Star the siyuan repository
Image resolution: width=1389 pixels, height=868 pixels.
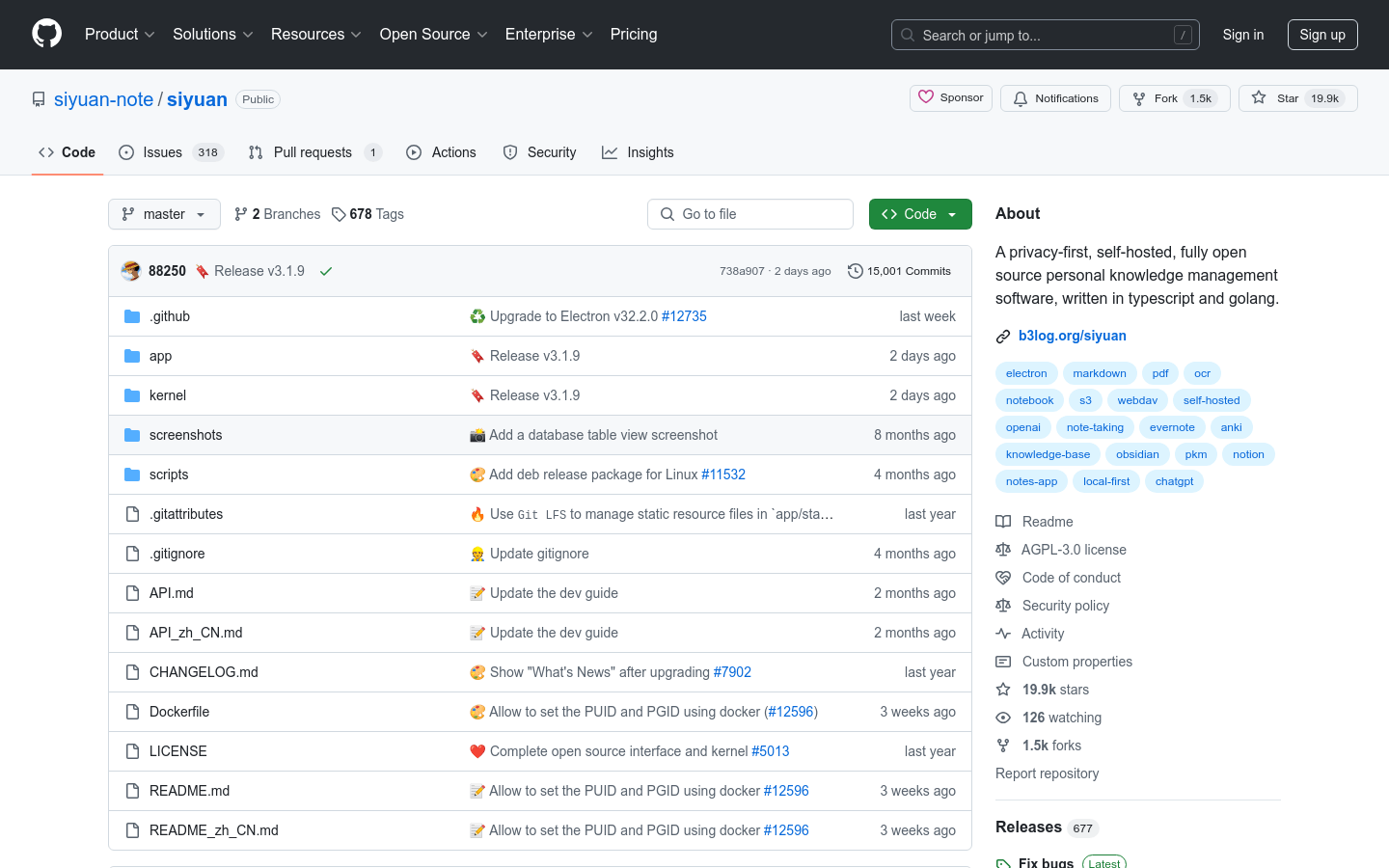(1275, 98)
